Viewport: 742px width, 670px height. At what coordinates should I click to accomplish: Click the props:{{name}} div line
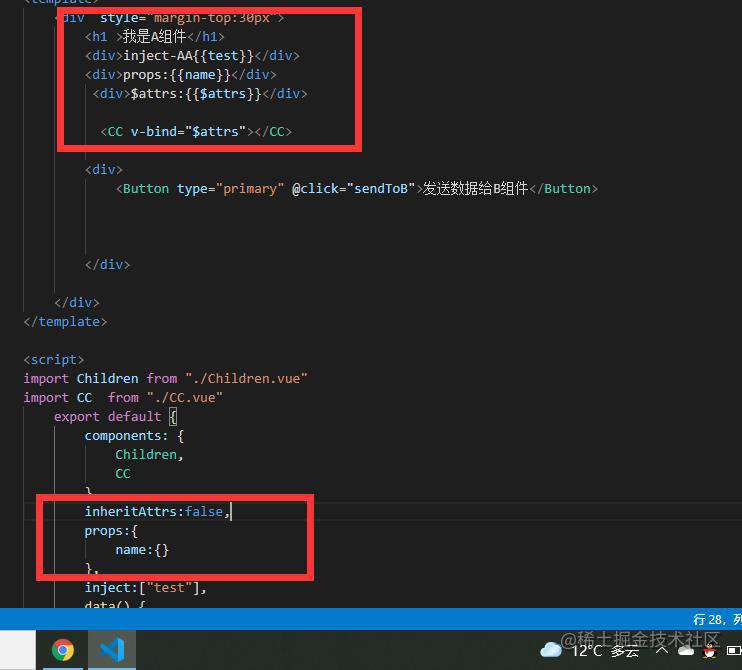click(181, 75)
